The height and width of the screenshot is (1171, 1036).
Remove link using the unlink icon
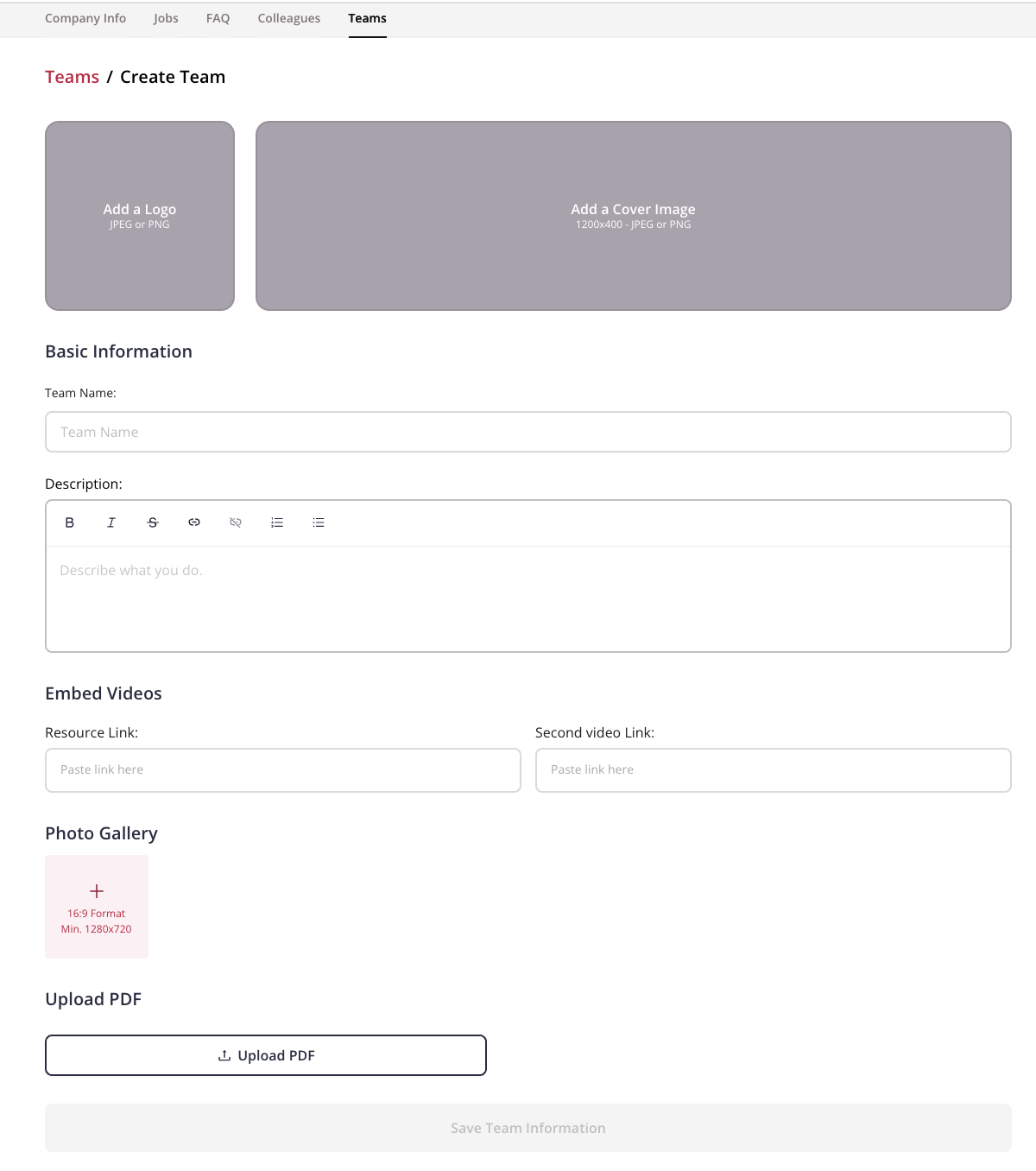[236, 522]
